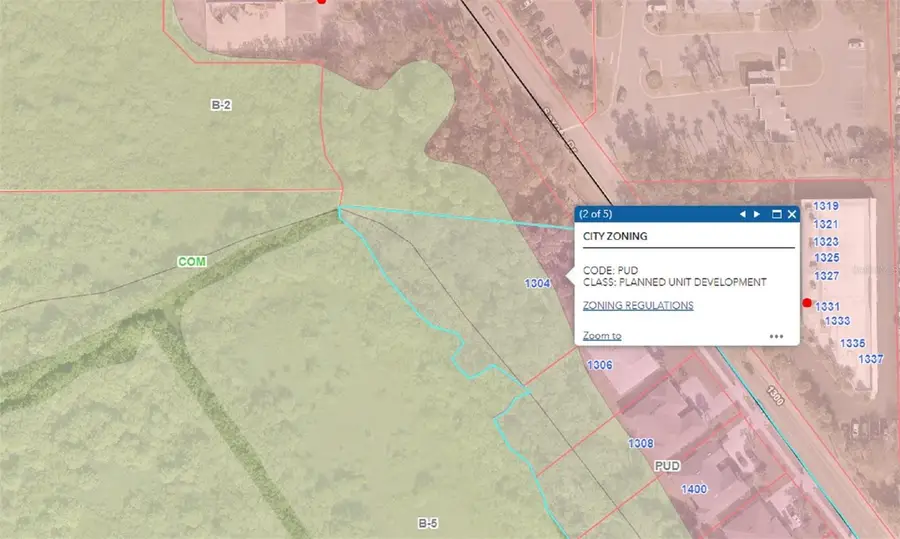Maximize the City Zoning popup
This screenshot has height=539, width=900.
(x=776, y=214)
